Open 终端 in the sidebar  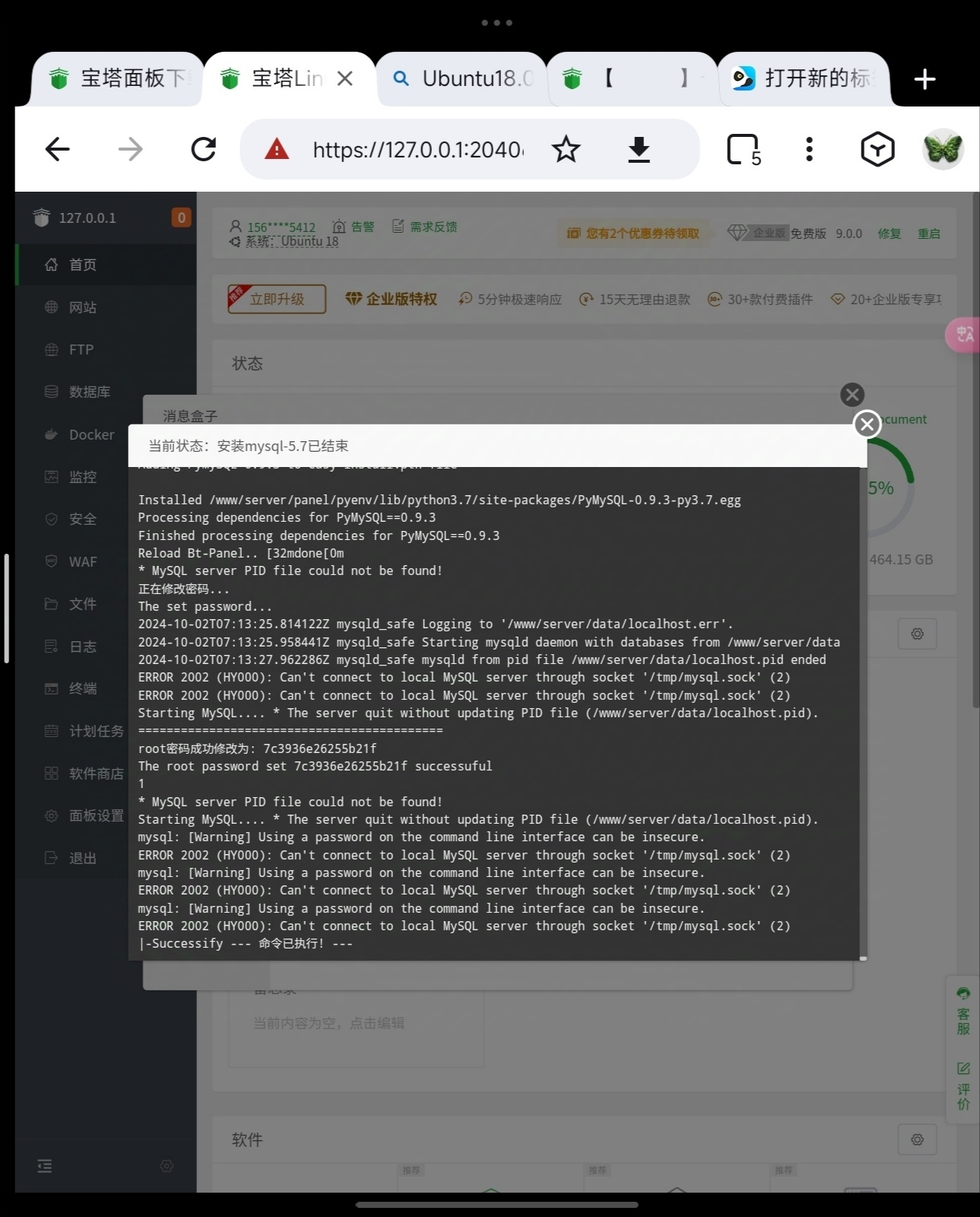coord(82,688)
